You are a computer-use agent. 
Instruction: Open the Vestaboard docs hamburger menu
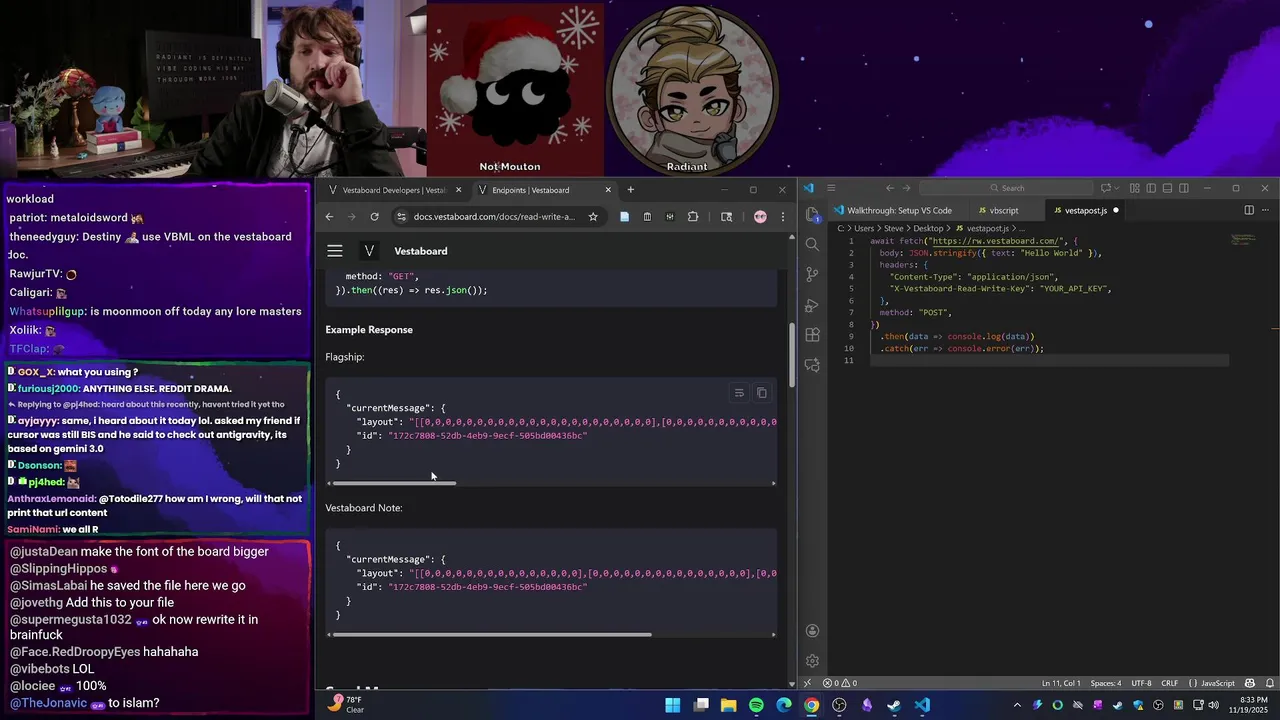pos(335,251)
